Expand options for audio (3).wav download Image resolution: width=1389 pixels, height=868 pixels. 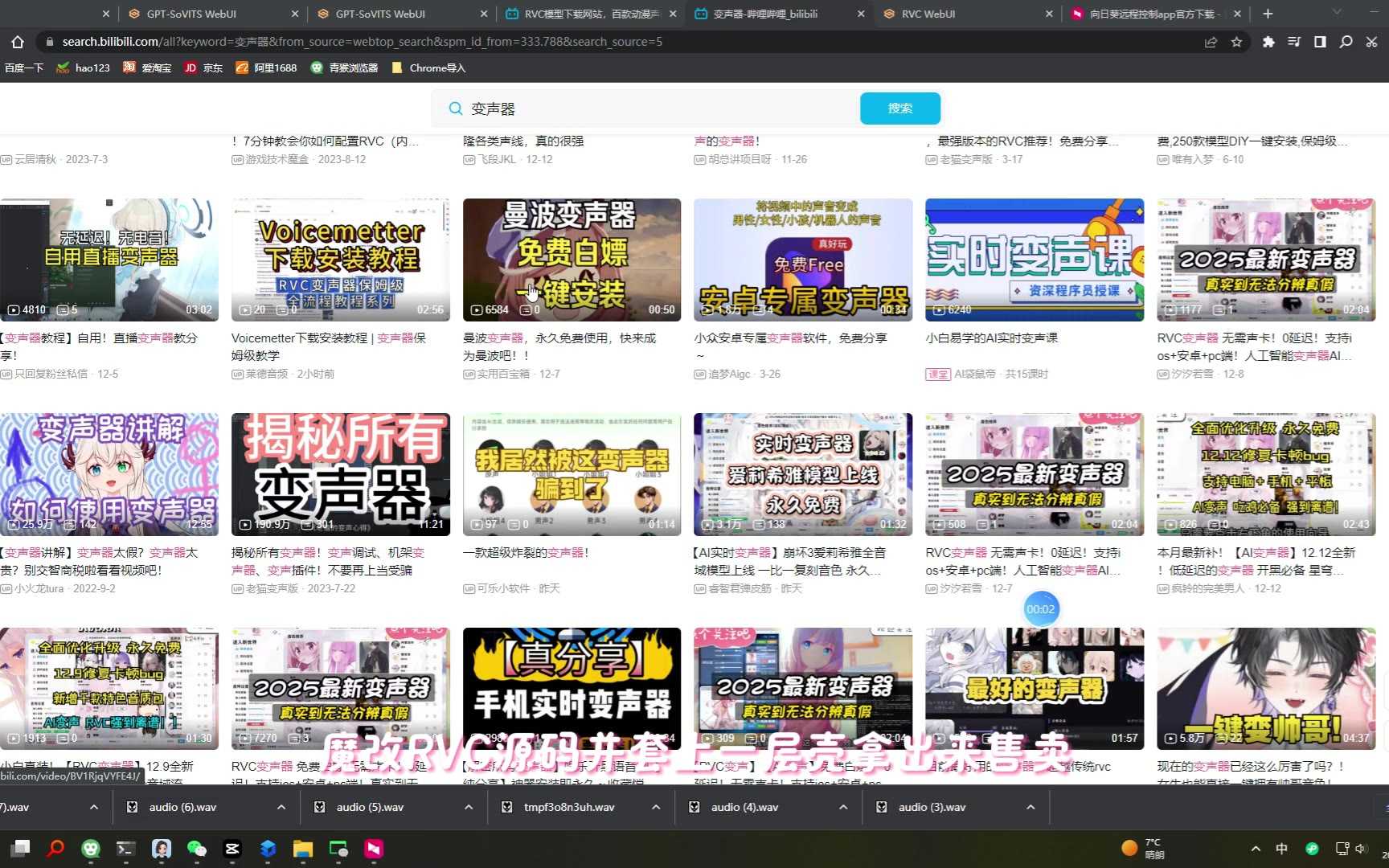[1030, 807]
